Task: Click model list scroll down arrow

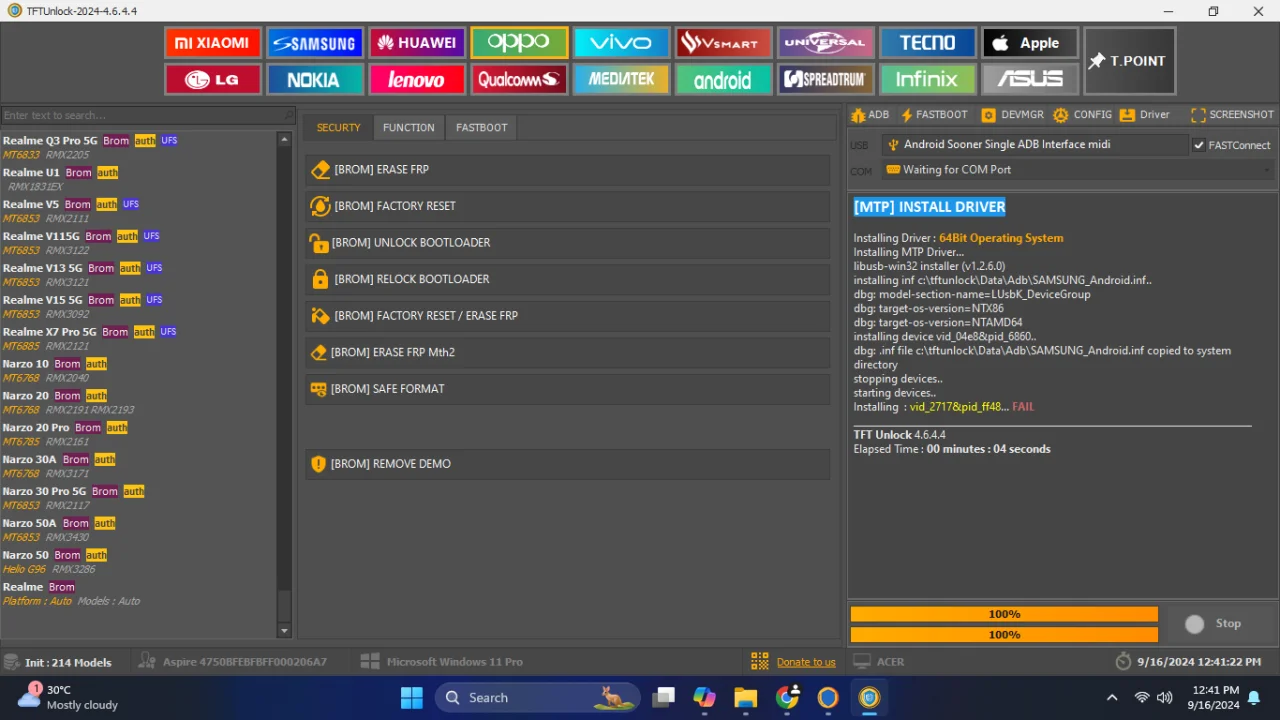Action: pyautogui.click(x=284, y=631)
